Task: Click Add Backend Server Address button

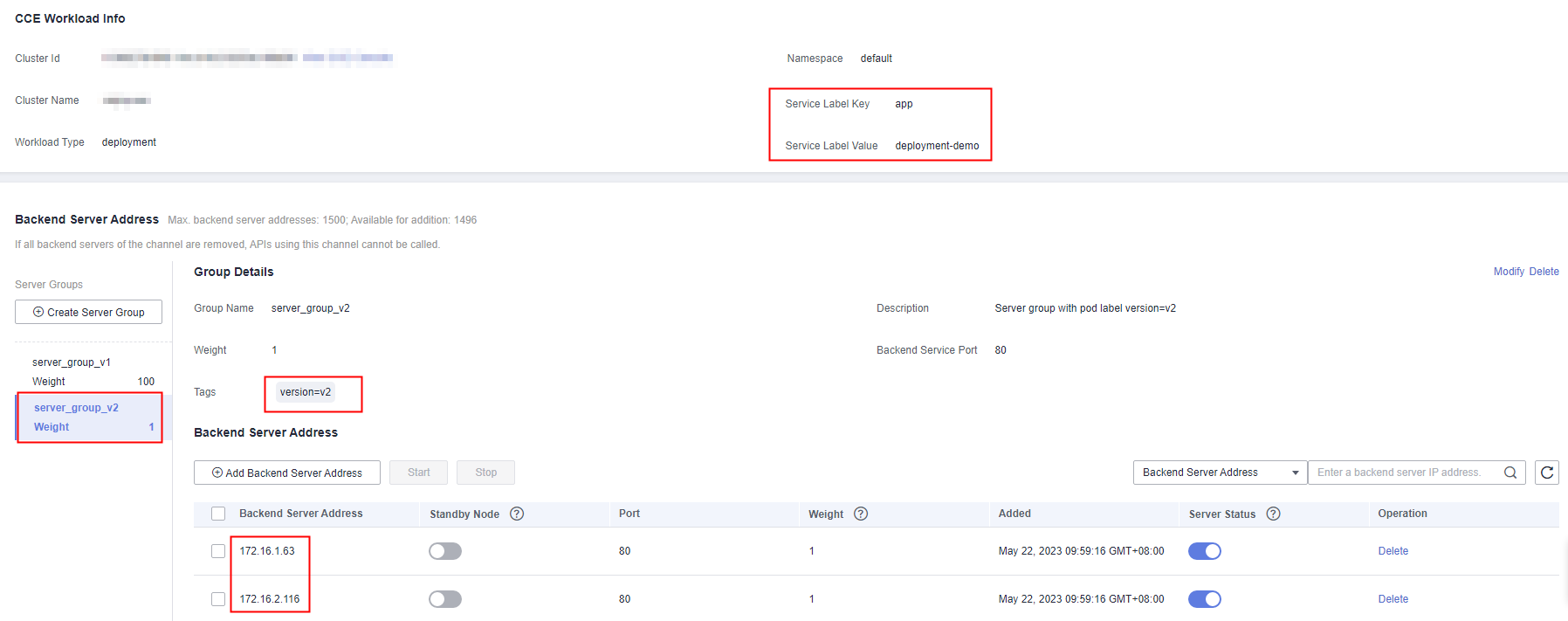Action: pyautogui.click(x=286, y=473)
